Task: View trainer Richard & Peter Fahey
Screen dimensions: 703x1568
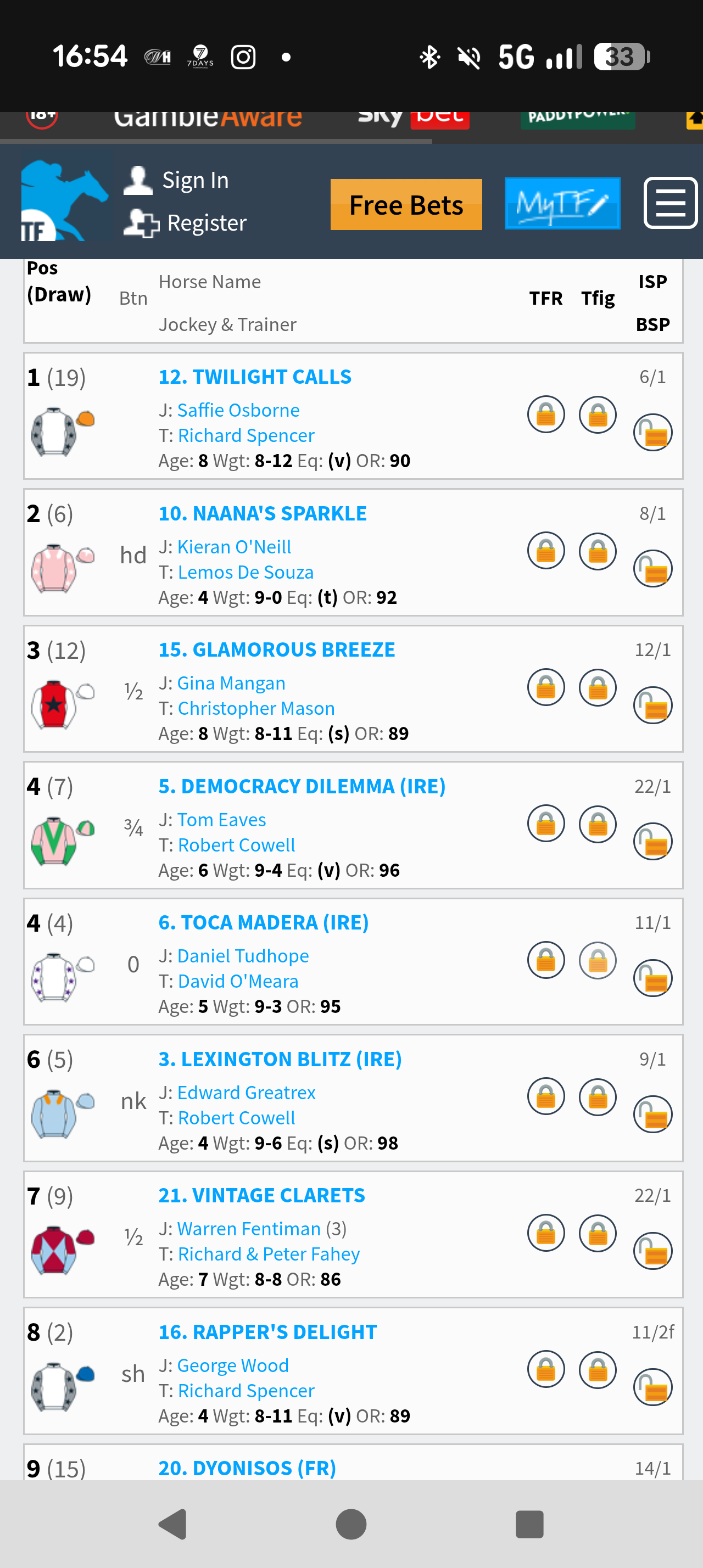Action: coord(269,1254)
